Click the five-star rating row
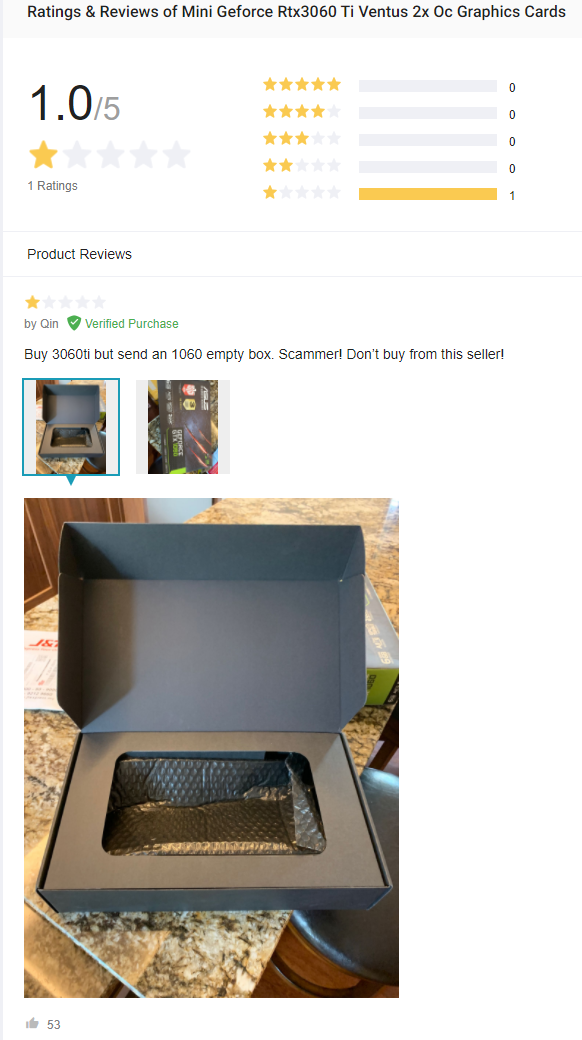 389,86
